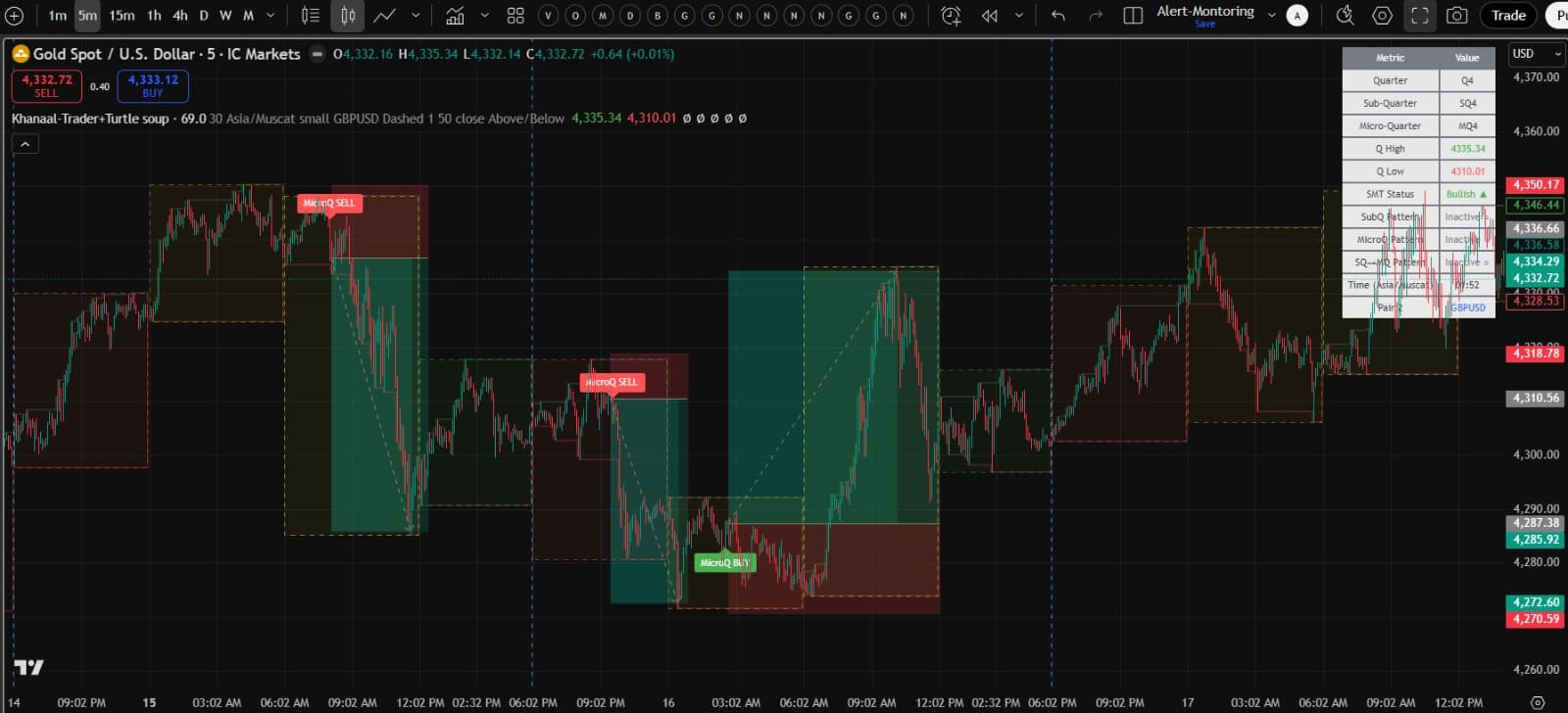Click the Q Low value 4310.01 in table
This screenshot has height=713, width=1568.
point(1467,171)
